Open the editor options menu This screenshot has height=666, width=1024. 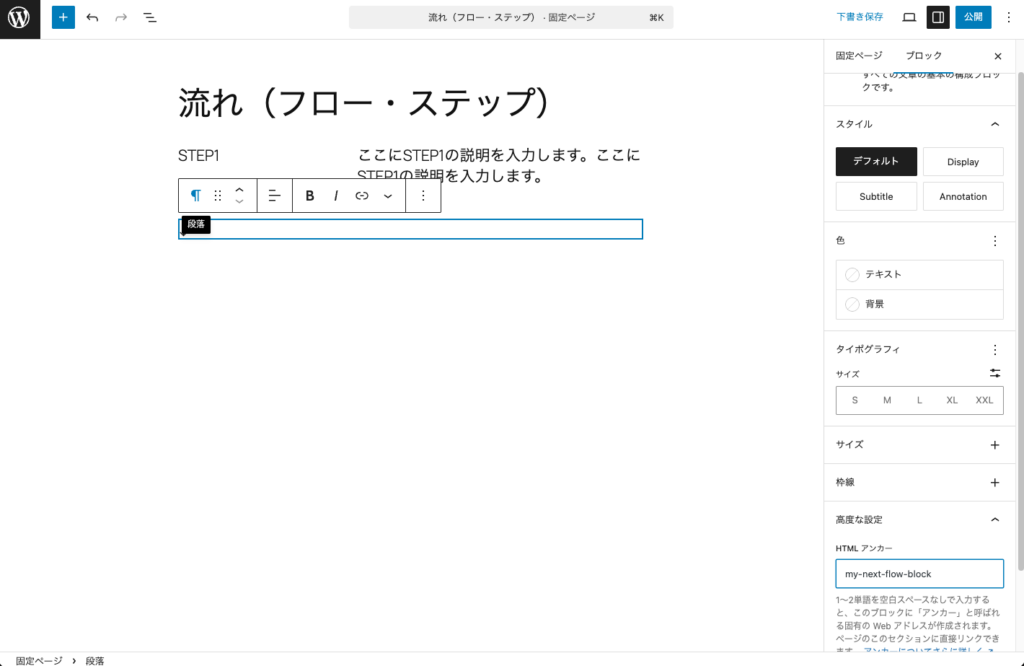click(x=1008, y=17)
